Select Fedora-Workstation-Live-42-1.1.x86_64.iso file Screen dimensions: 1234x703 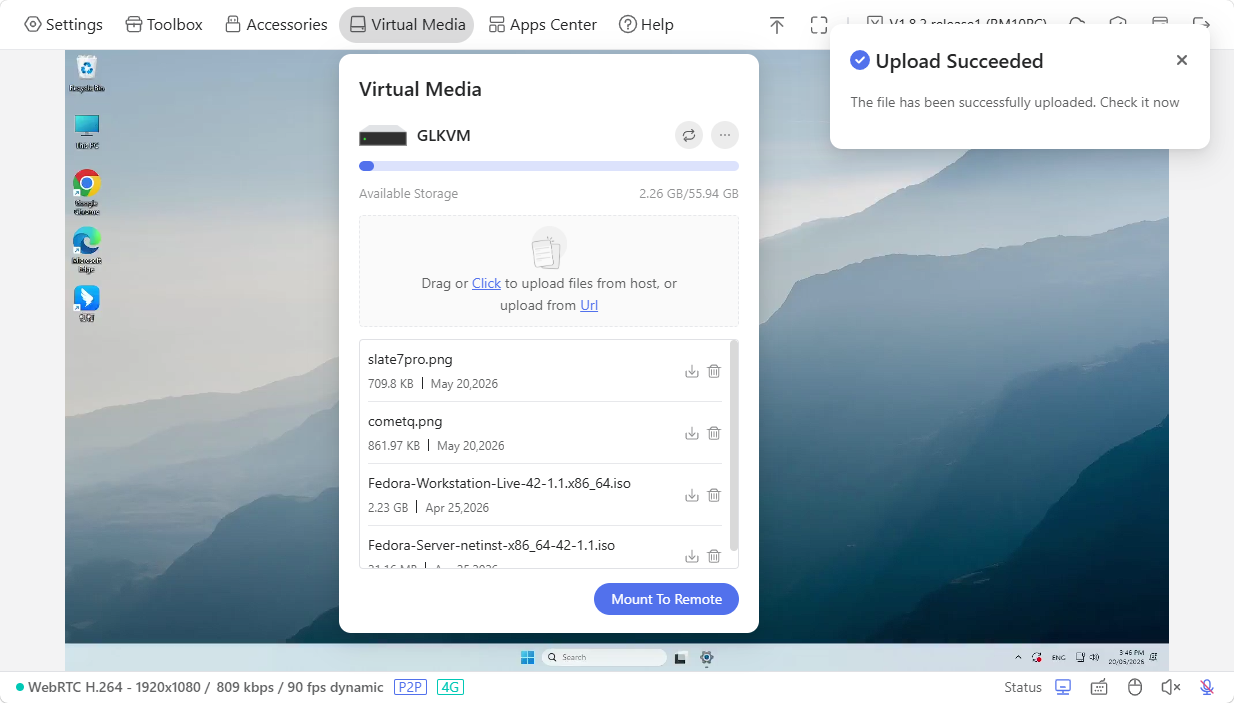[544, 495]
